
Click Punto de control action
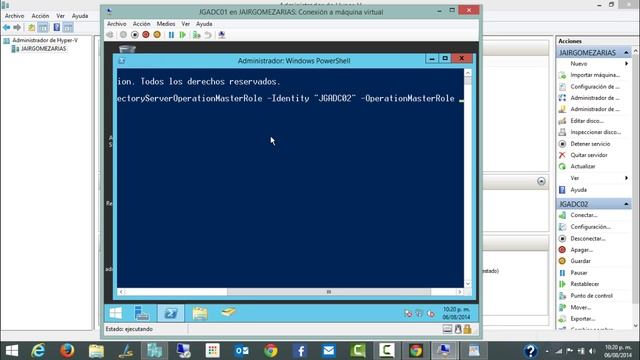pyautogui.click(x=591, y=296)
